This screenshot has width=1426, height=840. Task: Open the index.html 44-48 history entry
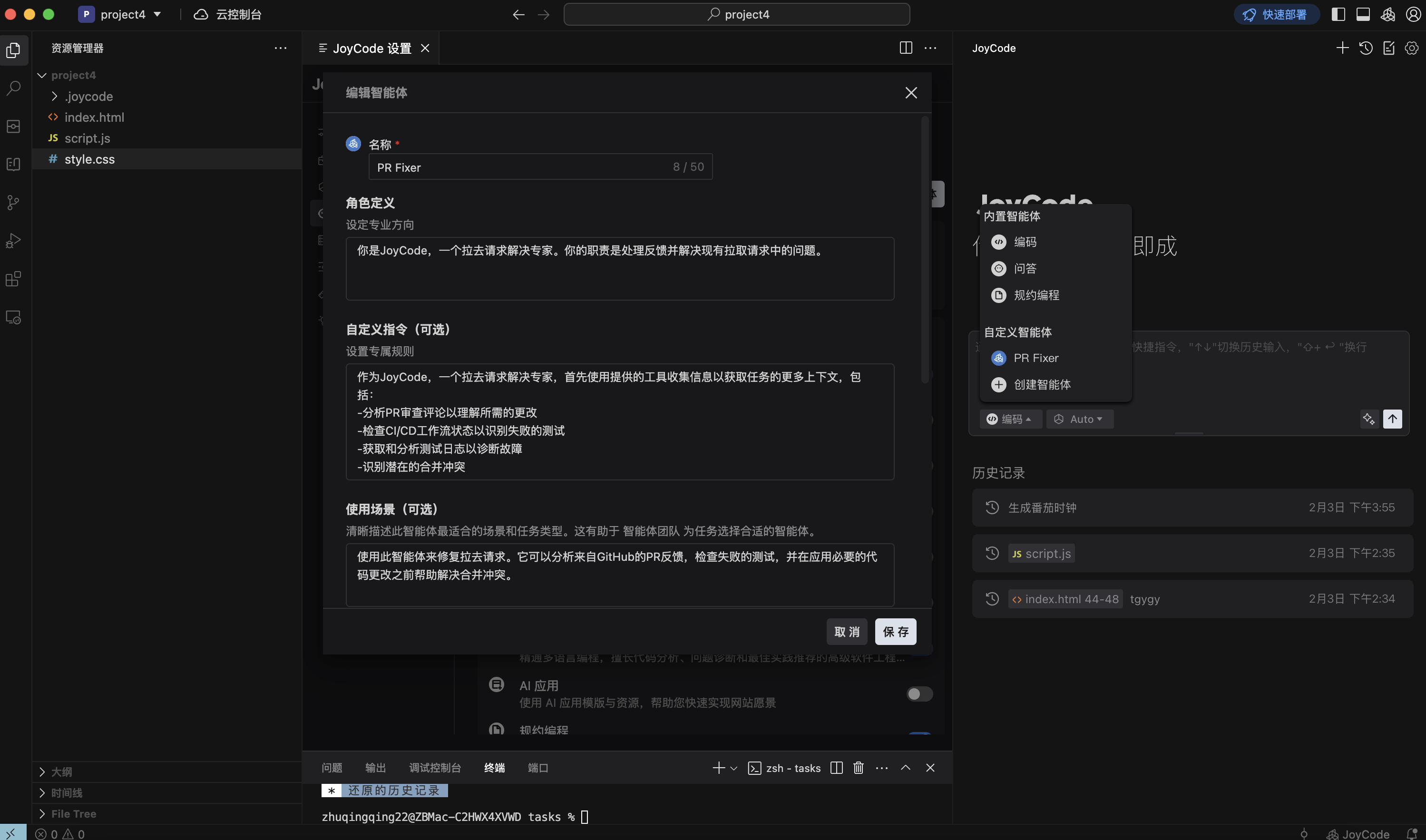click(x=1192, y=598)
